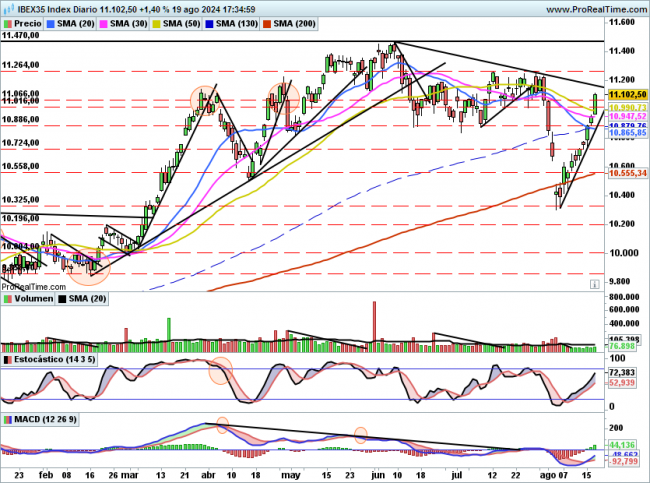Click the ProRealTime.com watermark text
Viewport: 650px width, 483px height.
pyautogui.click(x=31, y=285)
